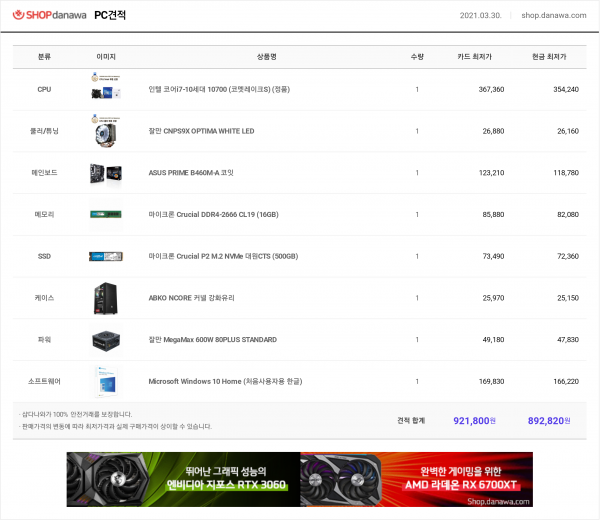Image resolution: width=600 pixels, height=520 pixels.
Task: Click cash total '892,820원'
Action: click(549, 421)
